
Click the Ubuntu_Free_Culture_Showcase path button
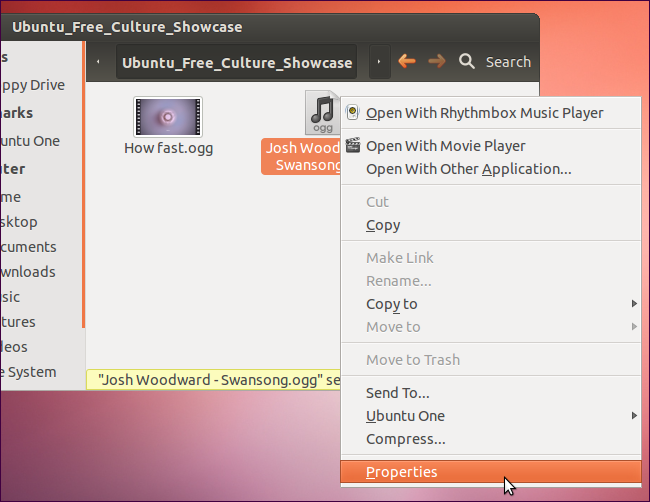pos(237,62)
